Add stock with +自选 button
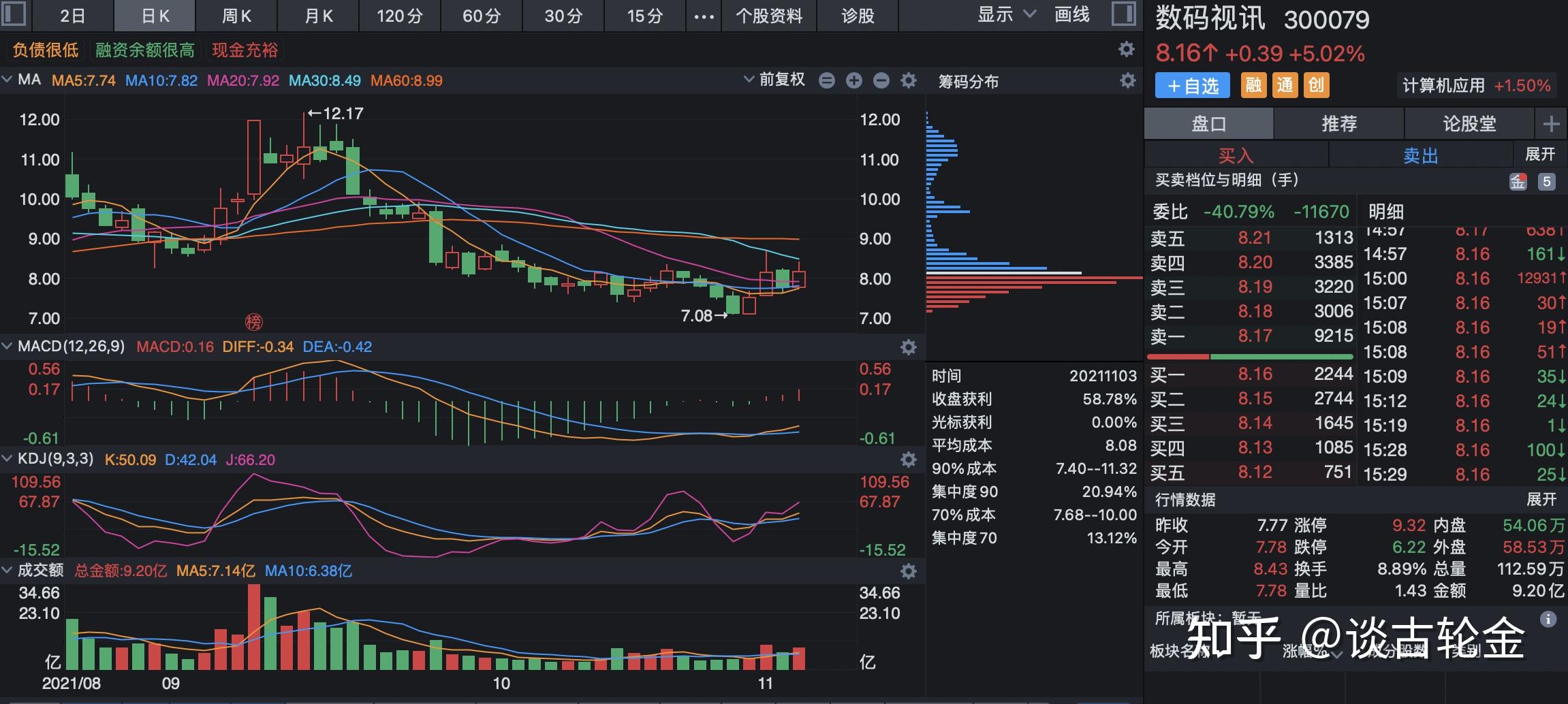1568x704 pixels. pyautogui.click(x=1193, y=86)
